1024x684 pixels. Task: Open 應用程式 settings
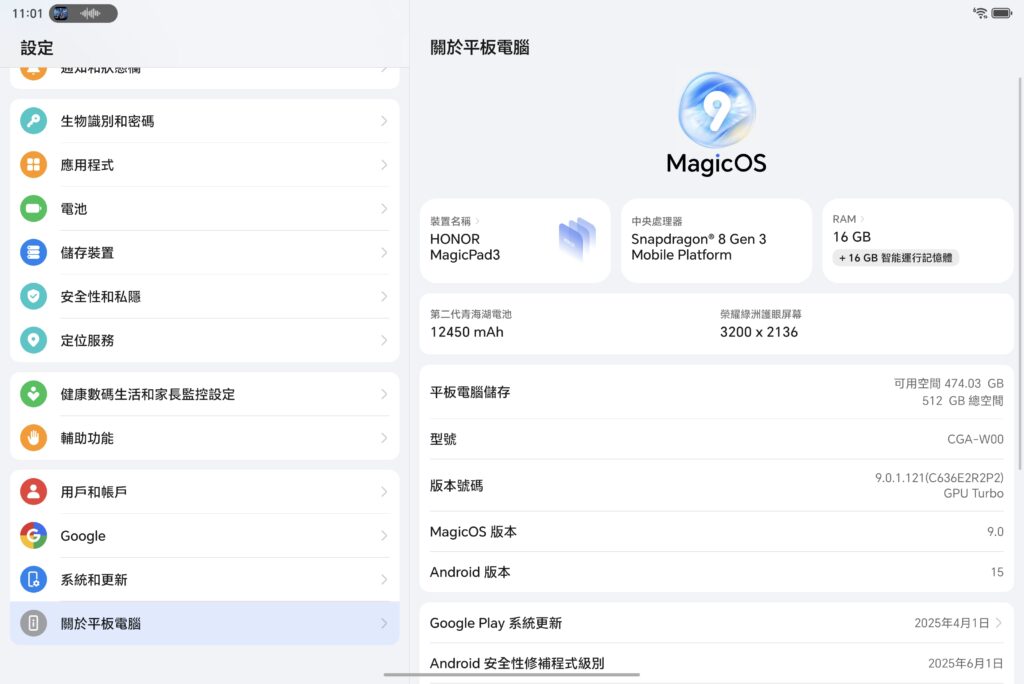pos(204,165)
